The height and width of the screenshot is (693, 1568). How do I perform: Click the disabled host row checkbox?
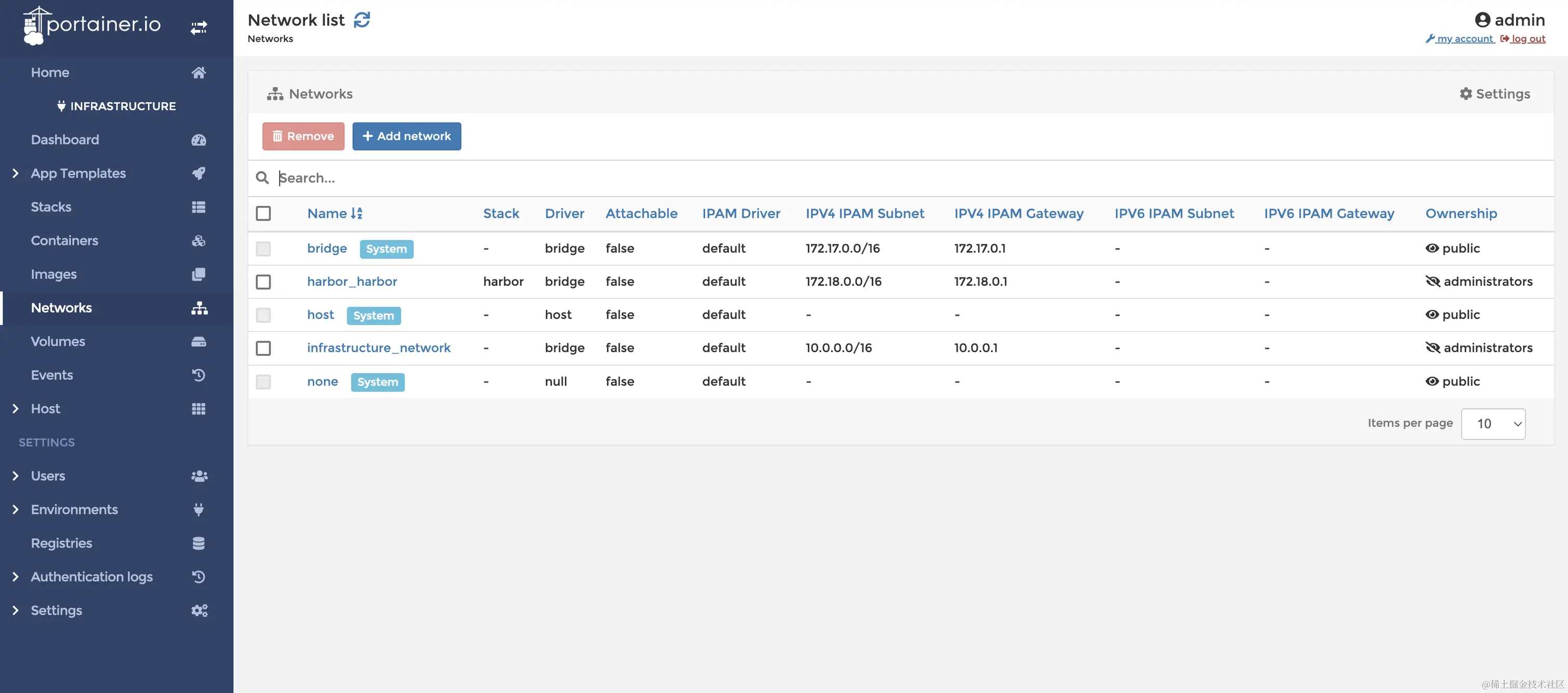[263, 315]
